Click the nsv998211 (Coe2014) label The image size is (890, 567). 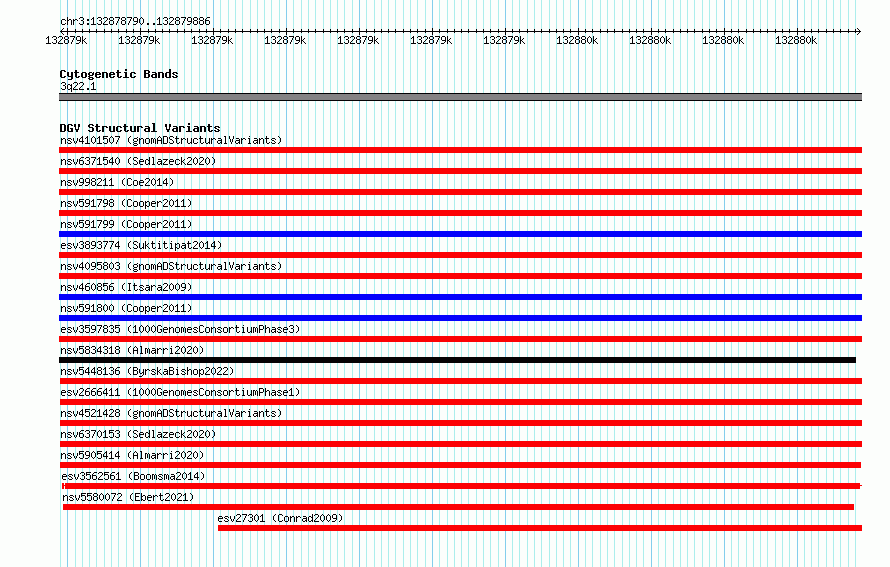coord(117,182)
